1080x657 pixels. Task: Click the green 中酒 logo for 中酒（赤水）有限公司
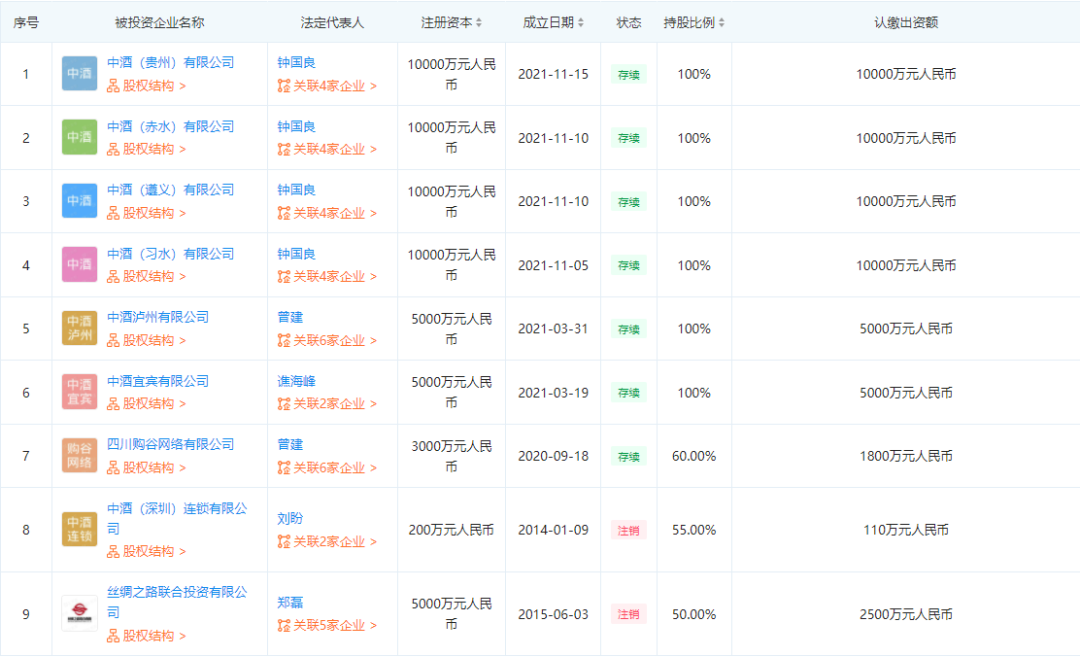tap(80, 137)
